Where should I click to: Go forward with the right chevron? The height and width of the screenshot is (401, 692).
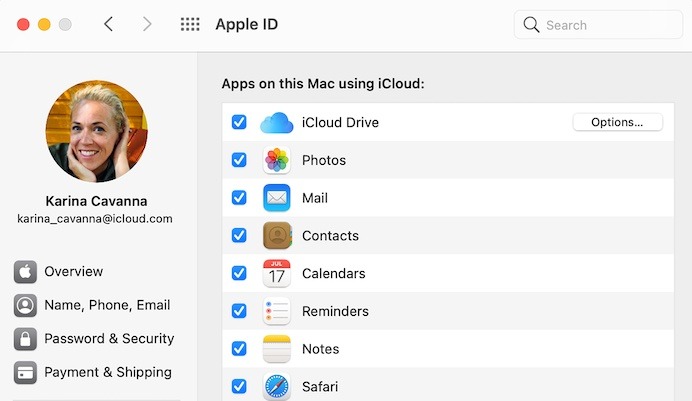(x=147, y=24)
